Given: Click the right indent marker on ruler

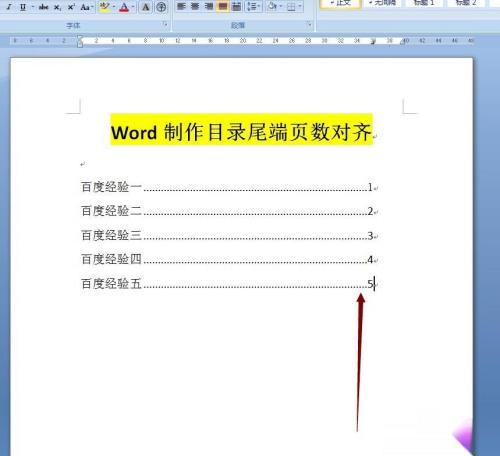Looking at the screenshot, I should coord(403,42).
